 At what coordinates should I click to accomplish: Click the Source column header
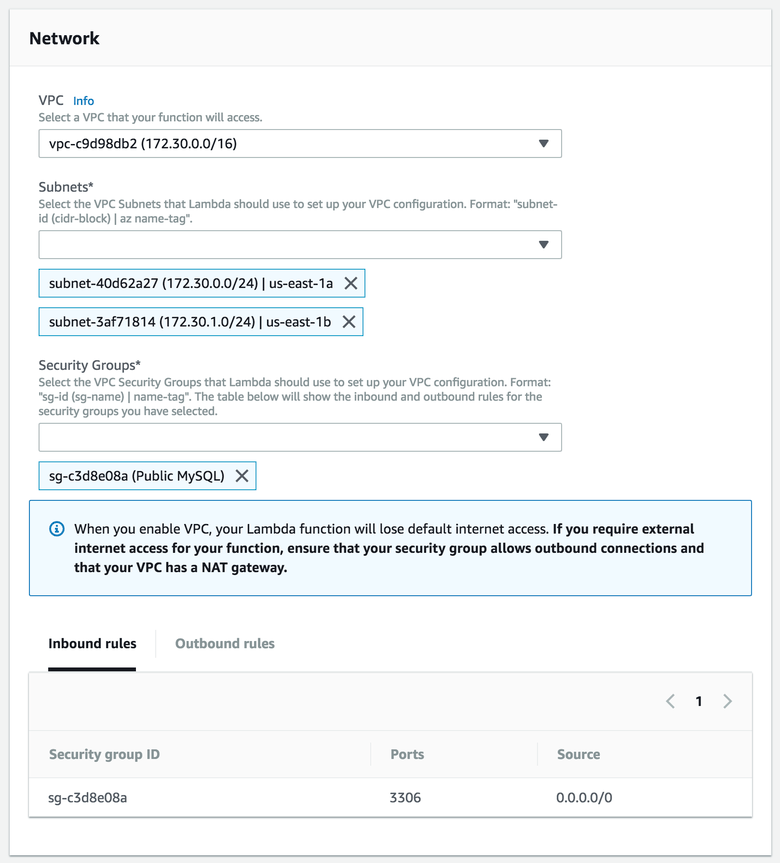pyautogui.click(x=579, y=754)
